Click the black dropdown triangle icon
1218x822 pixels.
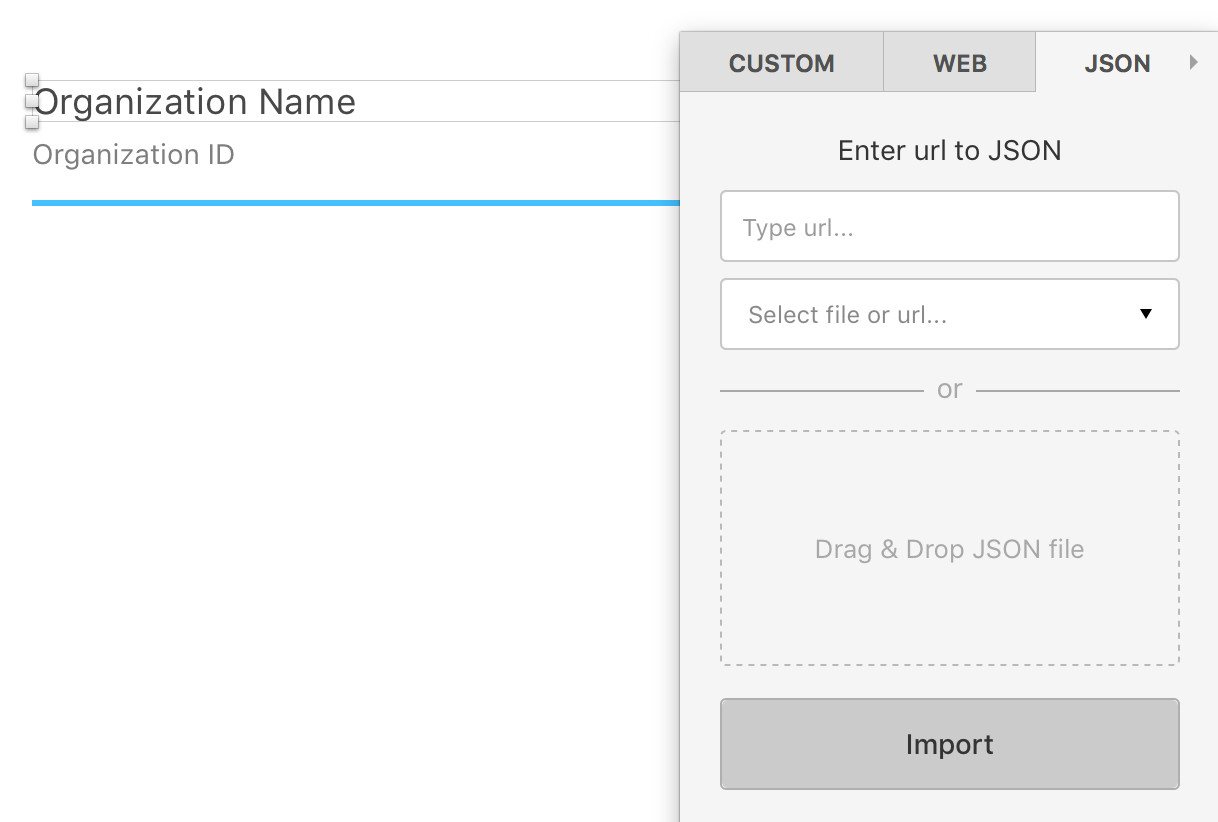1146,314
